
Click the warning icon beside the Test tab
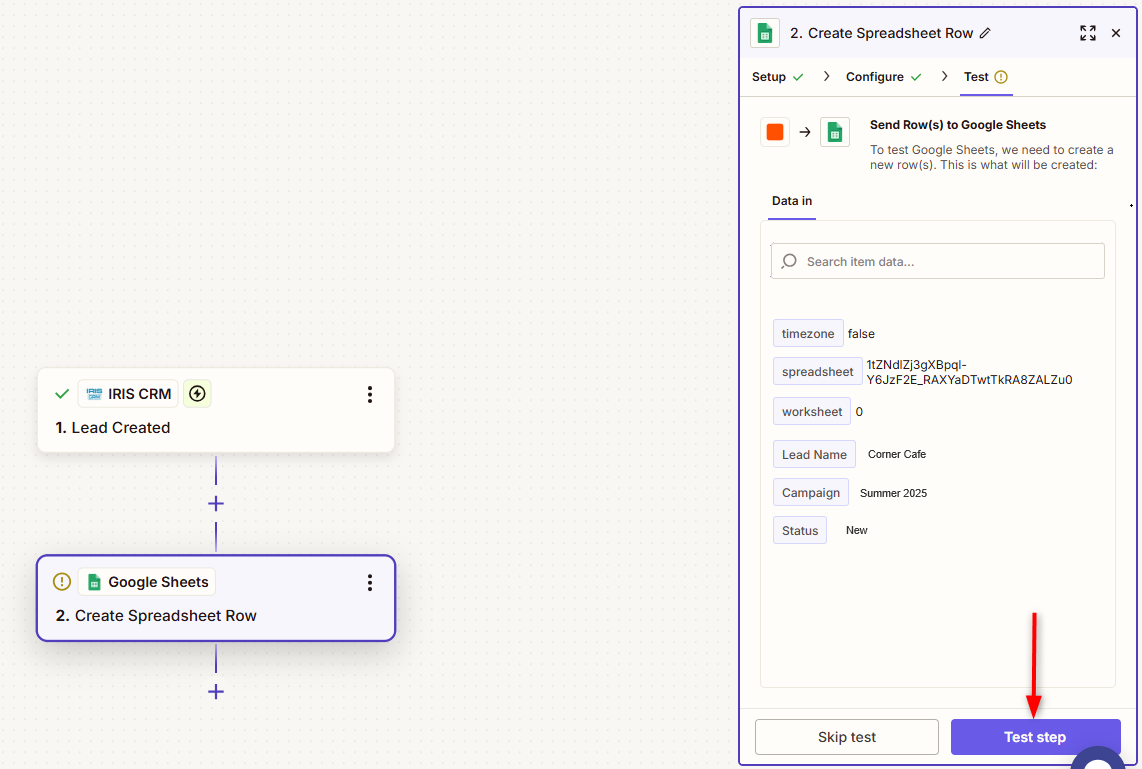pyautogui.click(x=1001, y=76)
